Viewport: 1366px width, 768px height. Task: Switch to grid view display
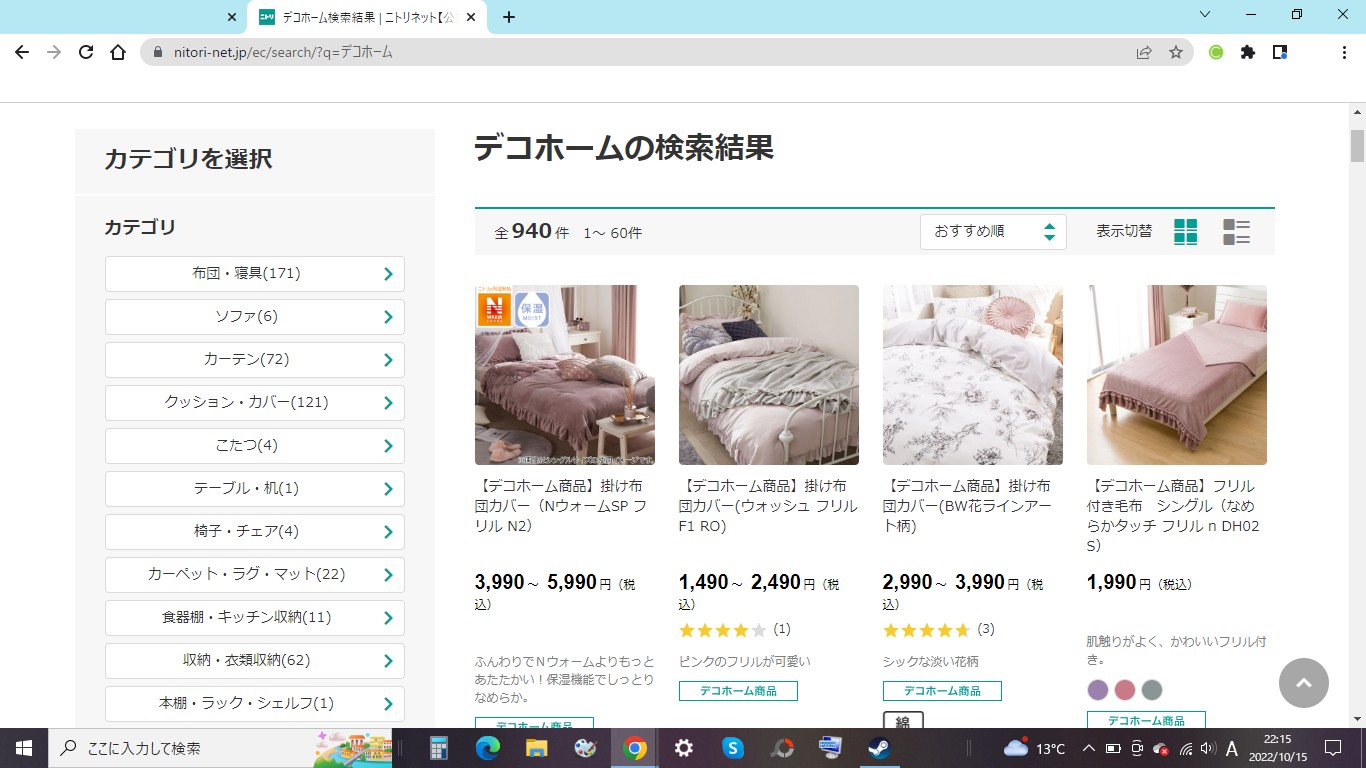(1185, 232)
